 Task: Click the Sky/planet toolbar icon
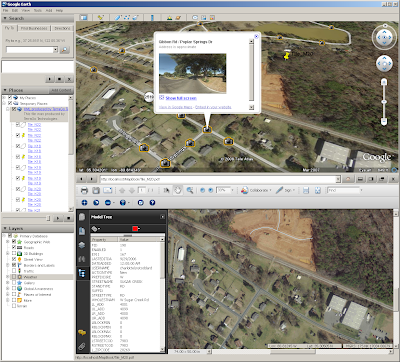178,18
